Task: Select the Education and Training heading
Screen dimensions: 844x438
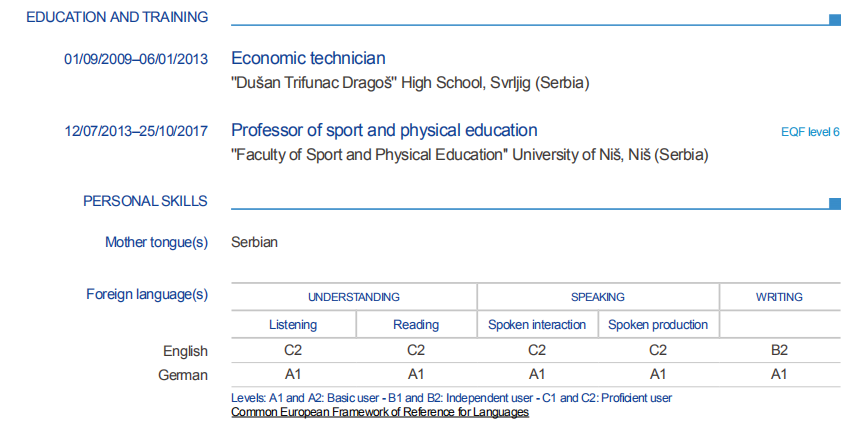Action: pos(117,17)
